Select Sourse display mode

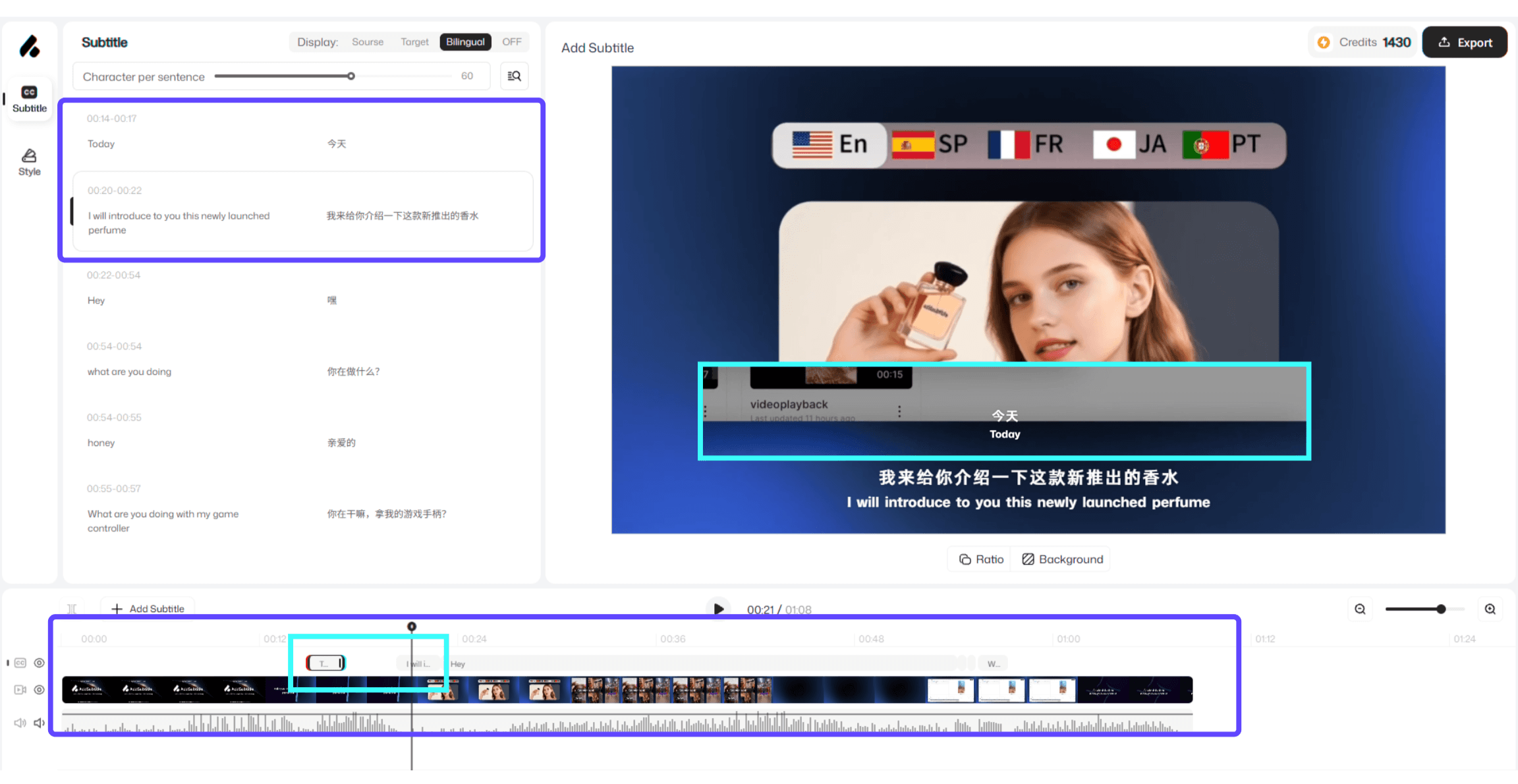point(368,42)
